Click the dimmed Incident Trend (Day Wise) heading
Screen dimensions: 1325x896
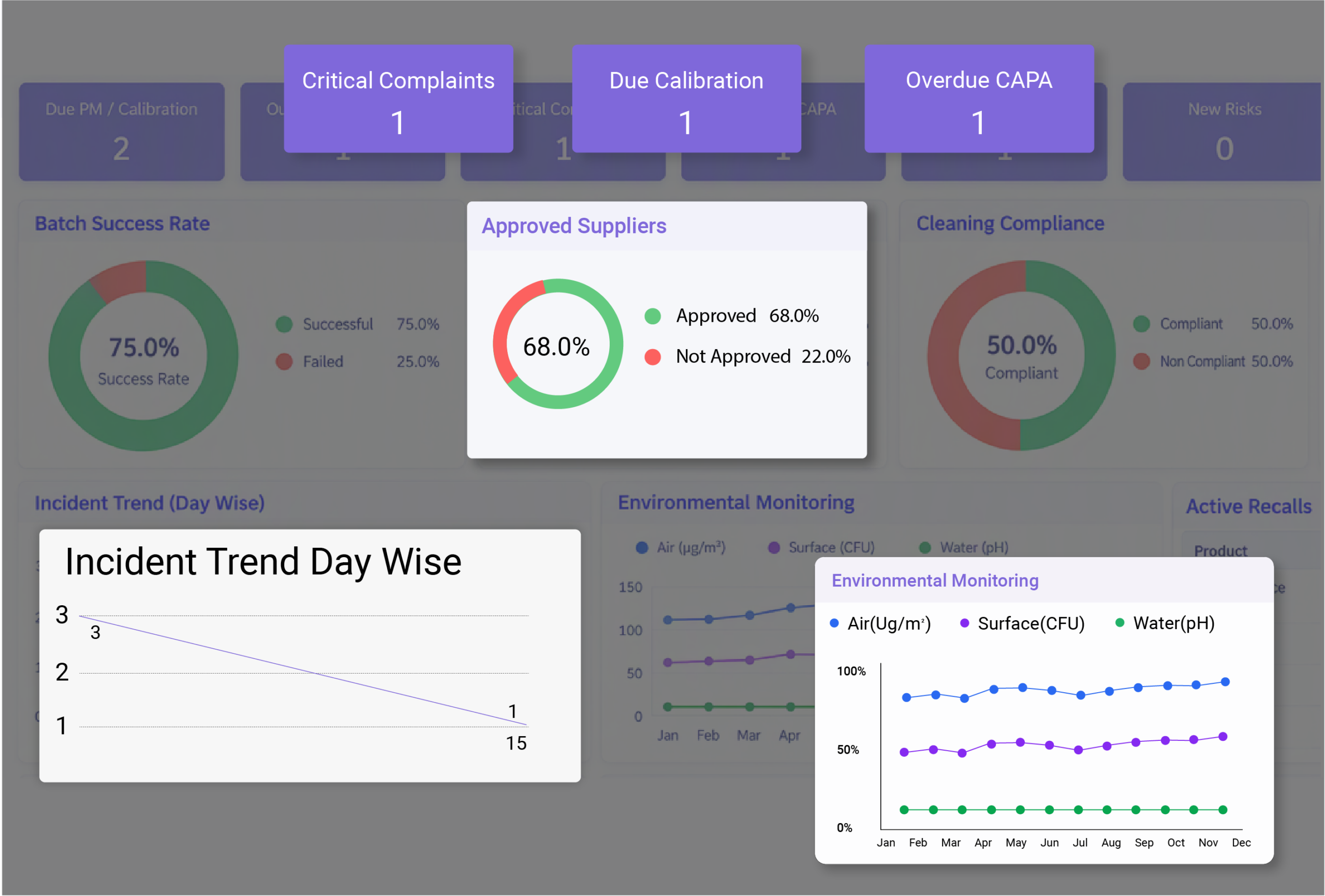click(x=150, y=503)
